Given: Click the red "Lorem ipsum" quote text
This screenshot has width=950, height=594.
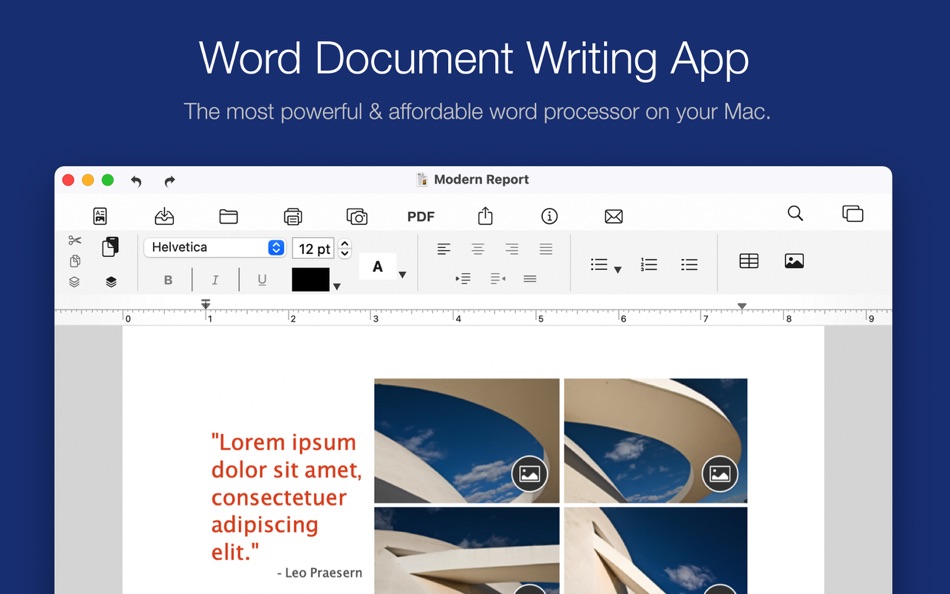Looking at the screenshot, I should 286,497.
